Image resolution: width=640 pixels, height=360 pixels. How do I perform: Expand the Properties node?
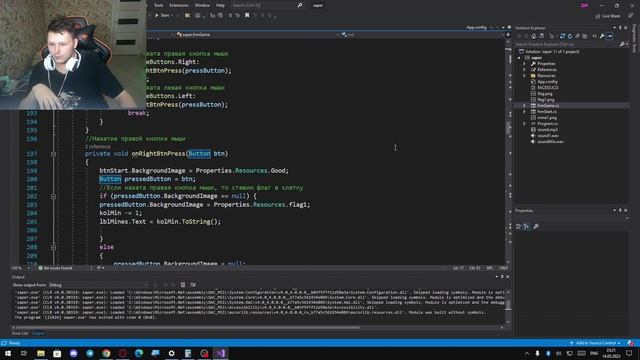524,64
